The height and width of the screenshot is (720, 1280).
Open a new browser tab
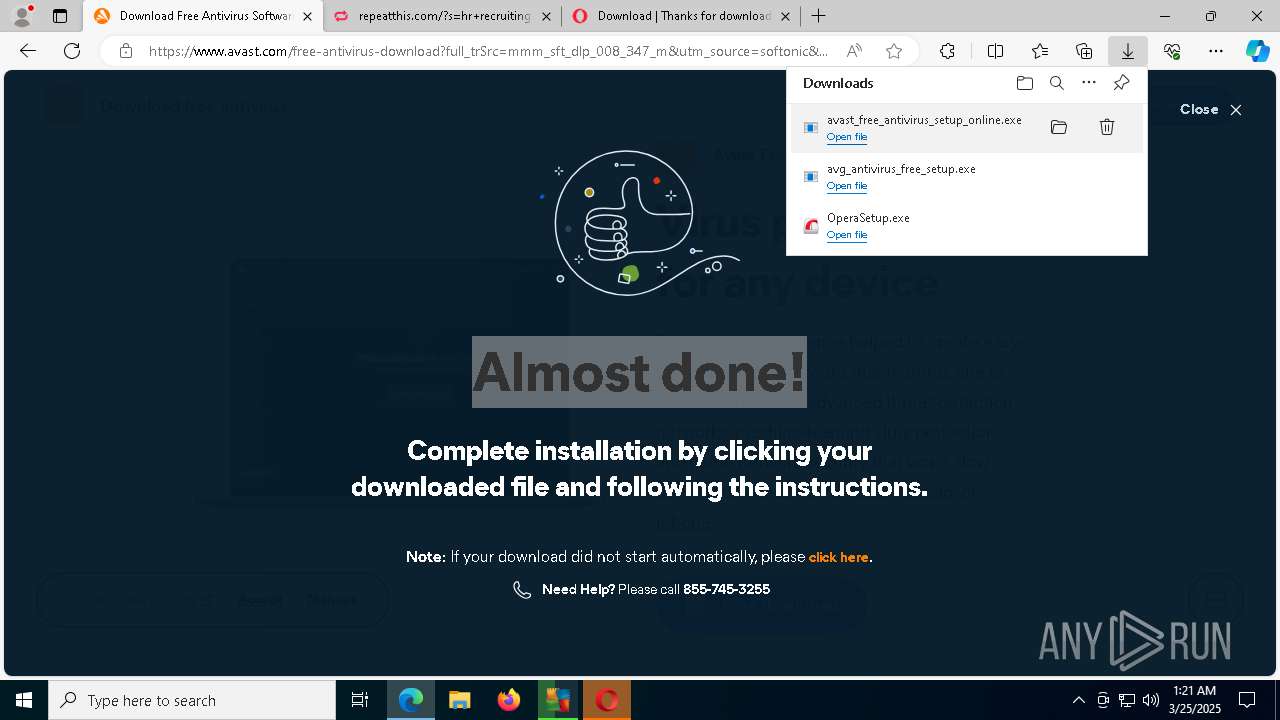point(819,16)
